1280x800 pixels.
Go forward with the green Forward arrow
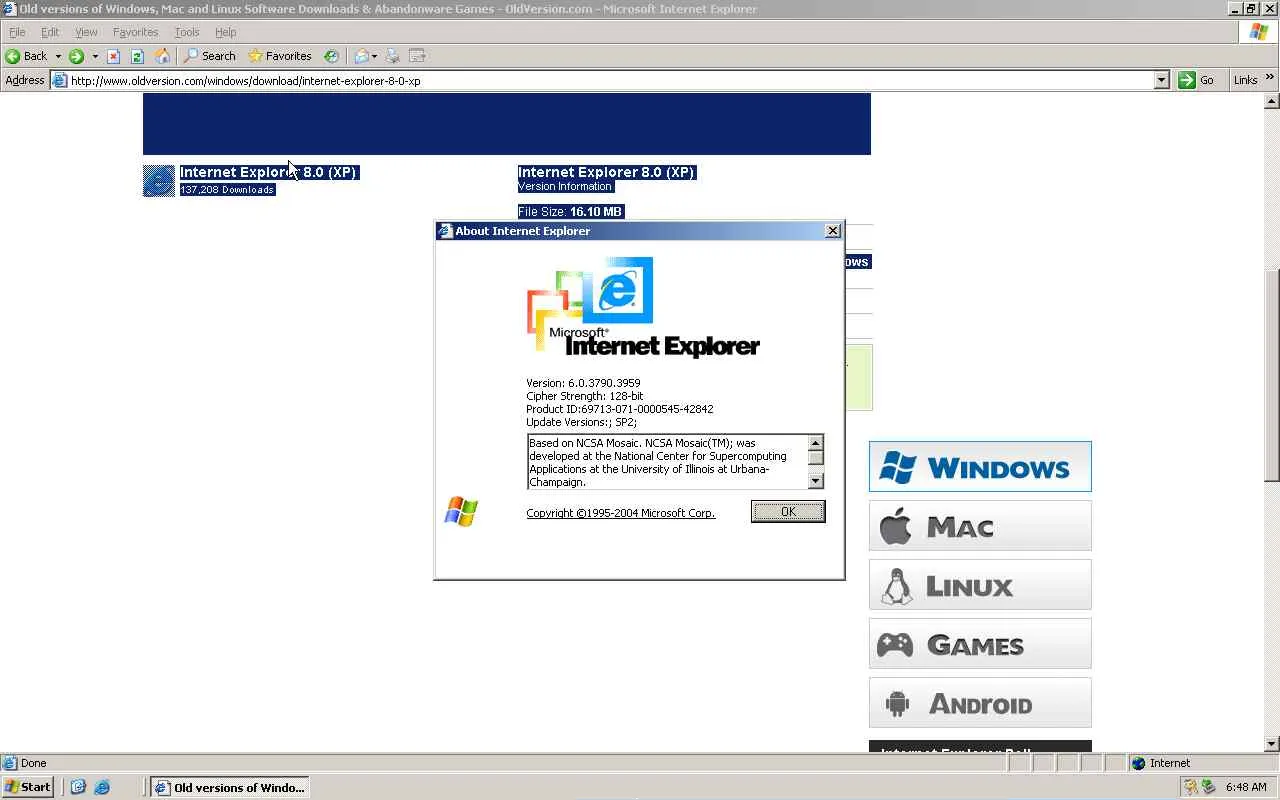click(76, 56)
